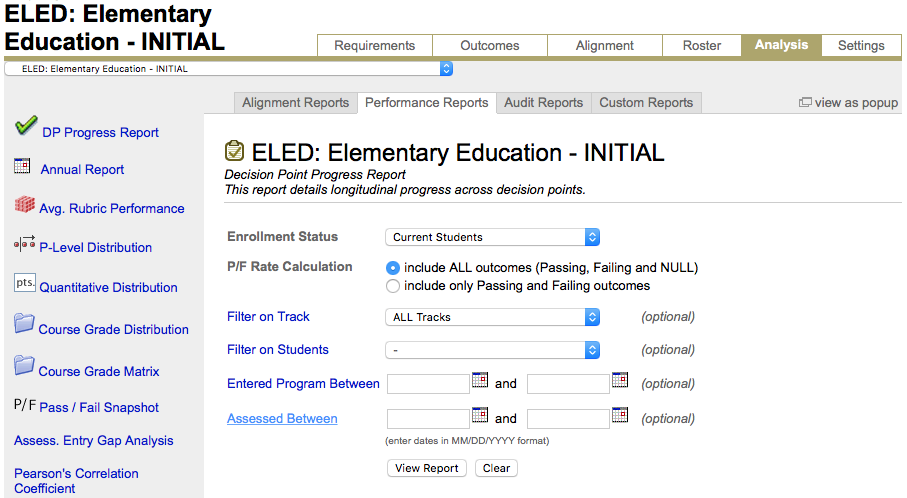Click the Entered Program Between start date field
Image resolution: width=907 pixels, height=498 pixels.
428,384
